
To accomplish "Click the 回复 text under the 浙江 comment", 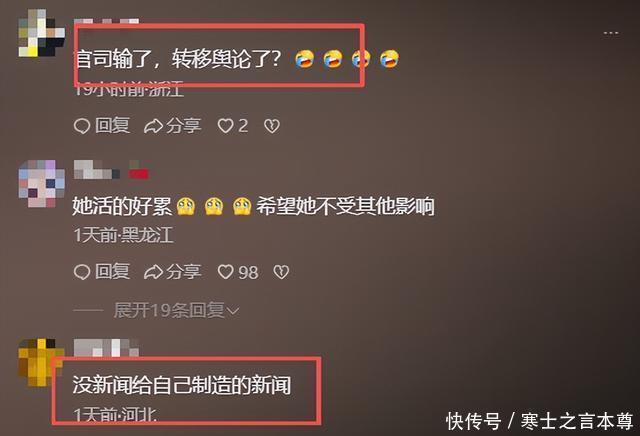I will coord(112,125).
